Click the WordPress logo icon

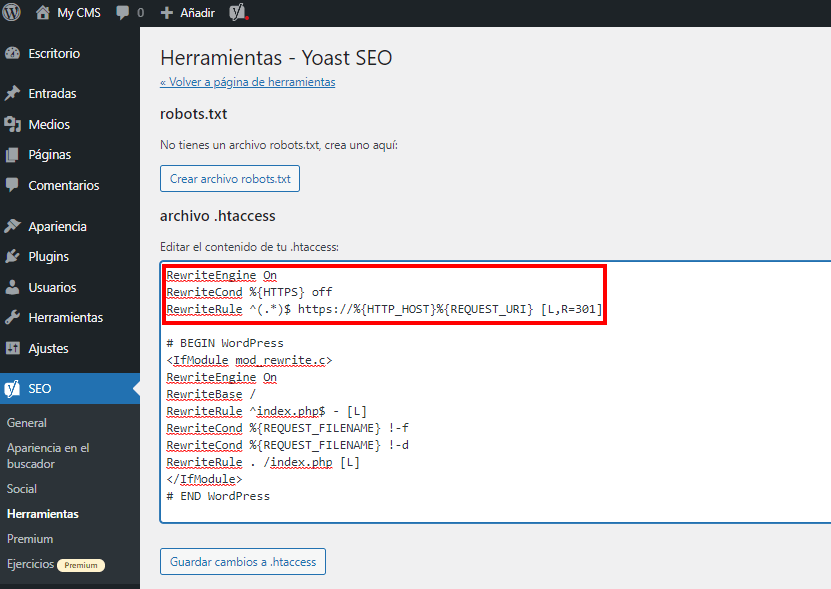tap(11, 12)
